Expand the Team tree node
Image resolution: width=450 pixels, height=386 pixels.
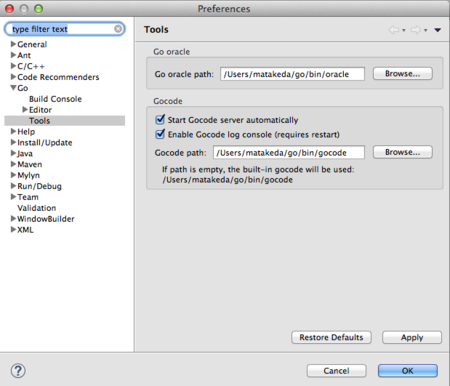13,197
